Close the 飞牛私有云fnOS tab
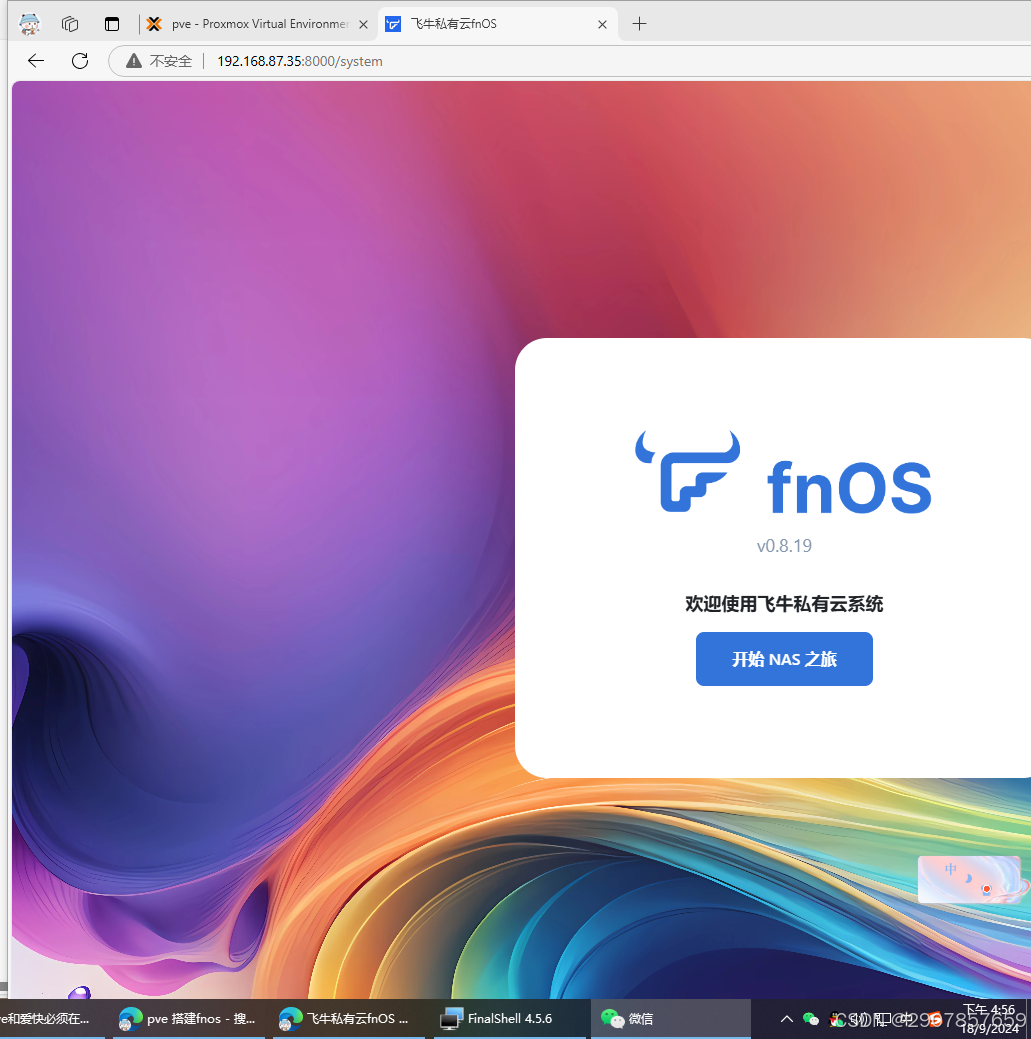Screen dimensions: 1031x1039 click(602, 25)
